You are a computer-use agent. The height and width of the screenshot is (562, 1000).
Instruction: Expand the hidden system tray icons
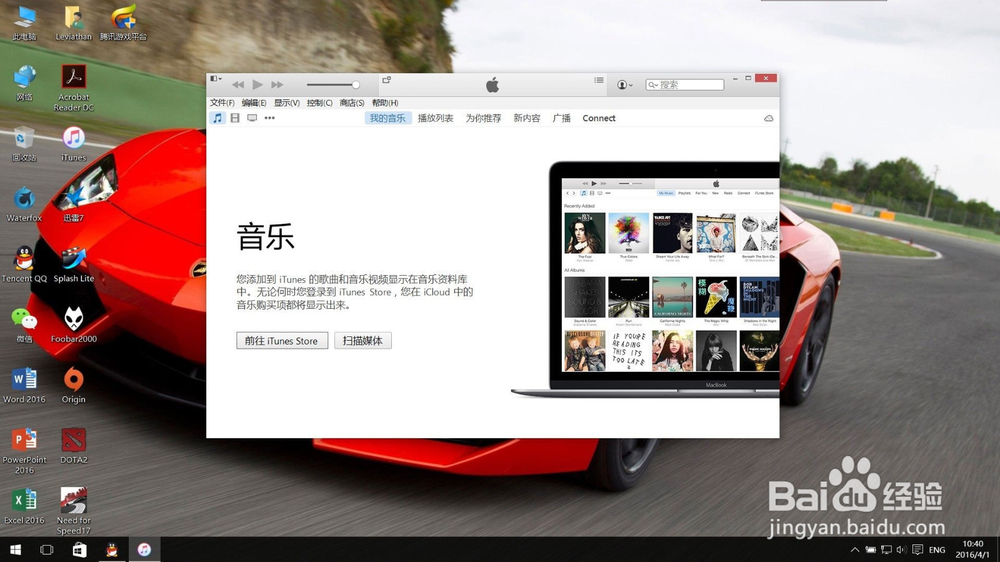[855, 549]
